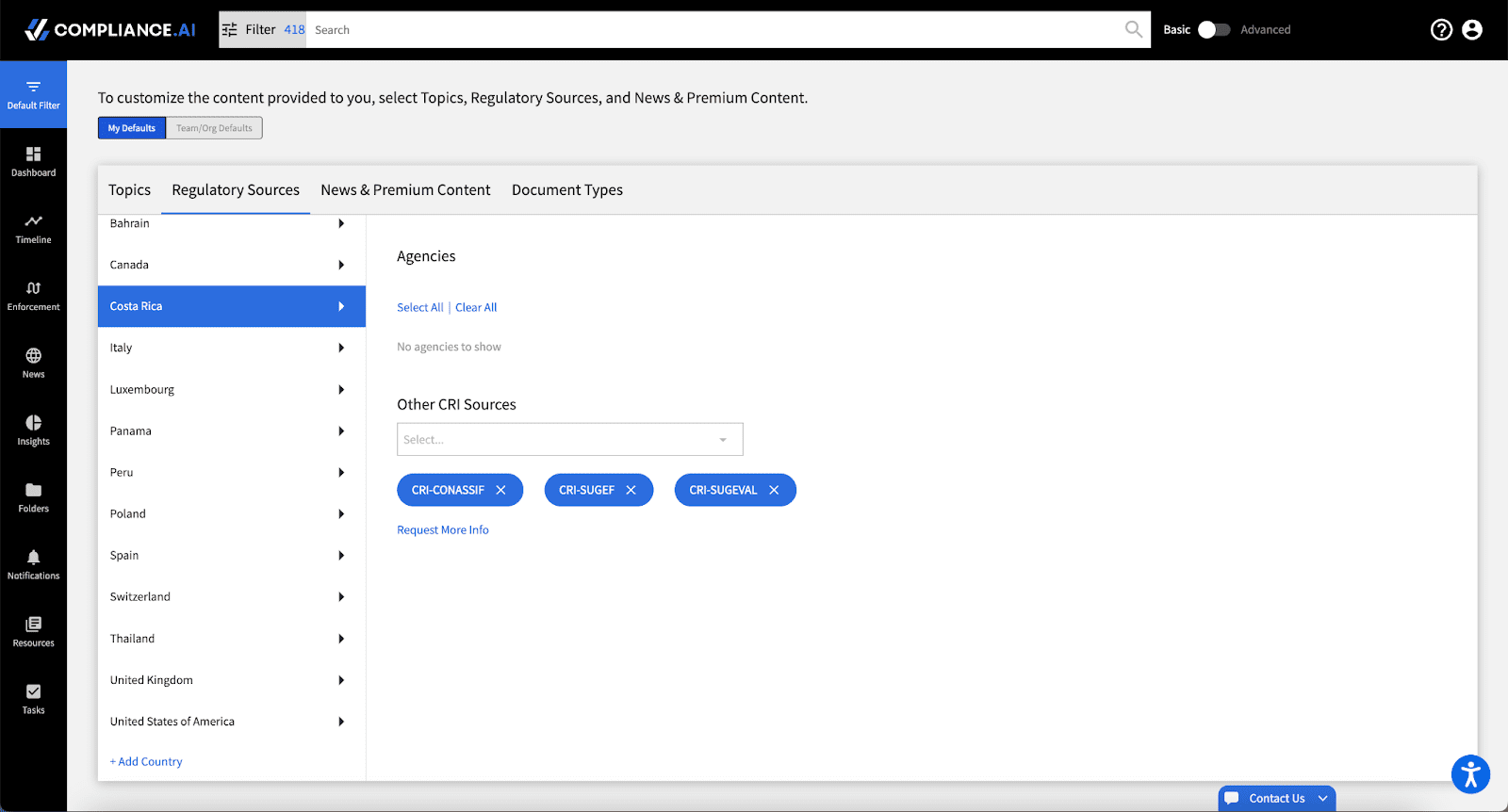Select the My Defaults toggle button
Viewport: 1508px width, 812px height.
tap(132, 128)
